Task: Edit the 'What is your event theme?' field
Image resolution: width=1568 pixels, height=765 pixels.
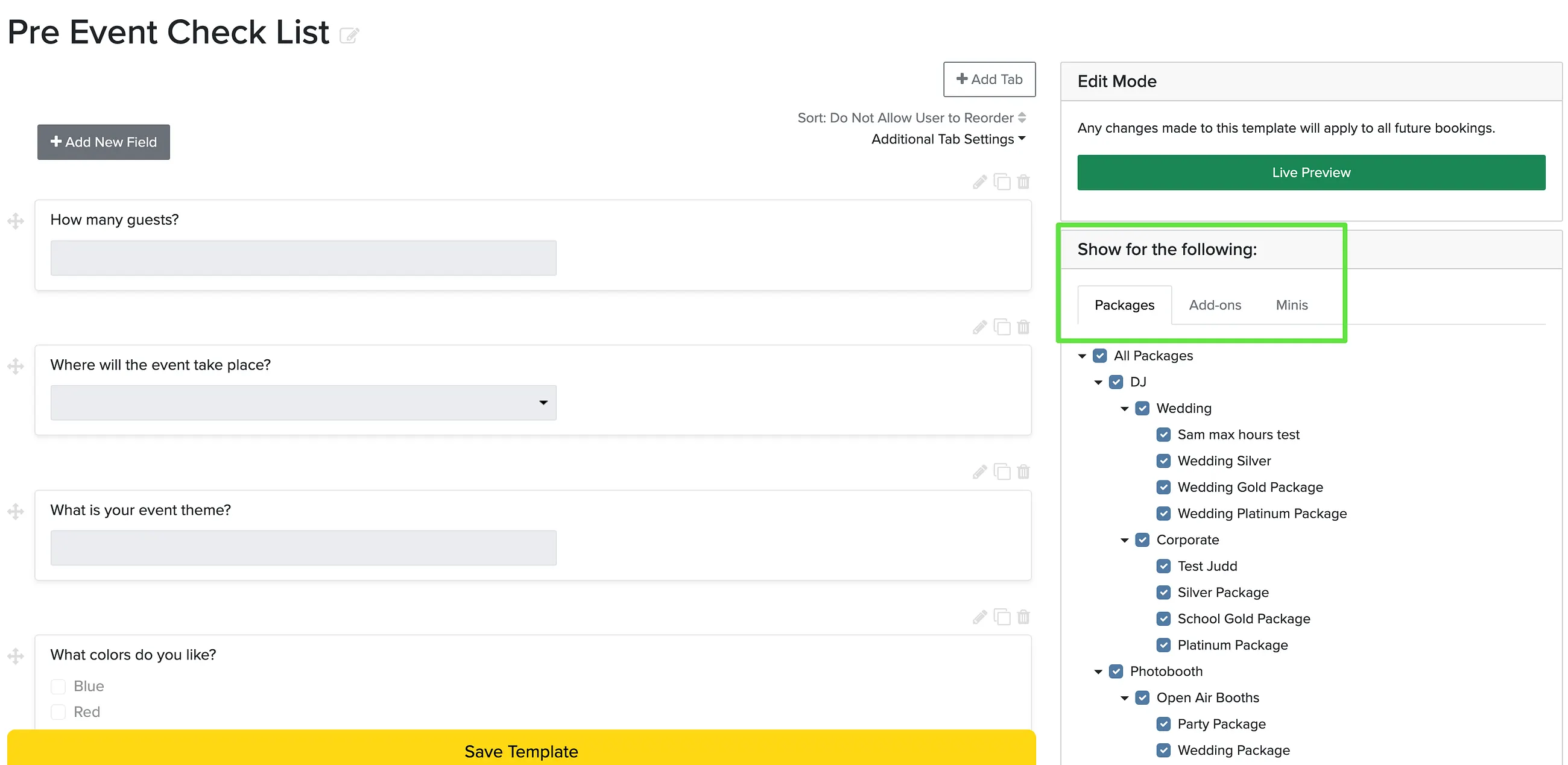Action: point(979,472)
